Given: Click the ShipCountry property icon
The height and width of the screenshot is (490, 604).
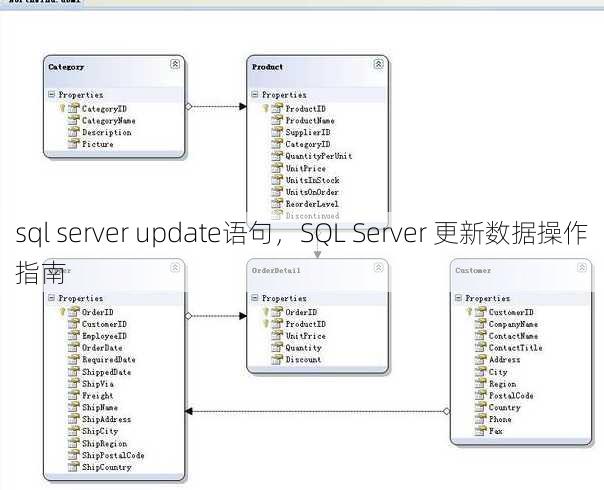Looking at the screenshot, I should [x=73, y=467].
